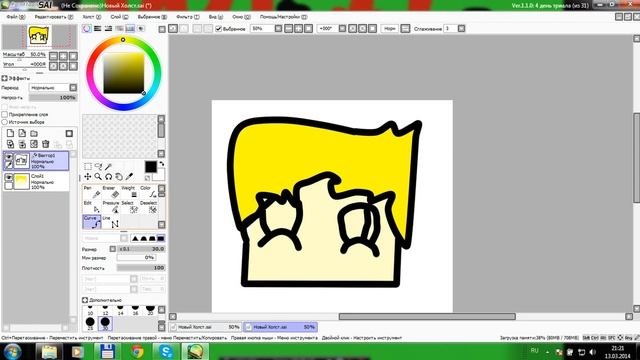The image size is (640, 360).
Task: Select the zoom magnifier tool
Action: coord(98,176)
